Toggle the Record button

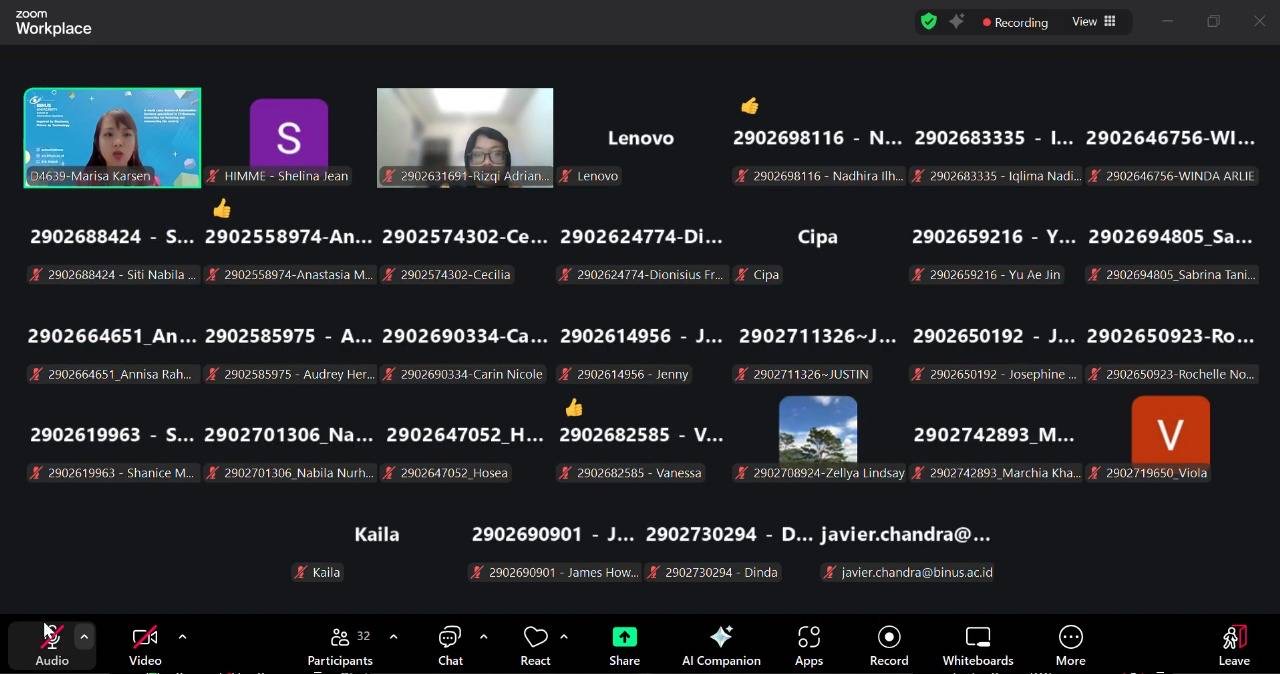[x=888, y=645]
